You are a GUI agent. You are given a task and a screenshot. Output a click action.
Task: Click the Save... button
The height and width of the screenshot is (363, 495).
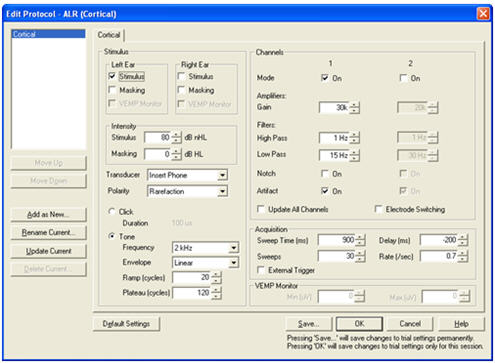click(309, 324)
